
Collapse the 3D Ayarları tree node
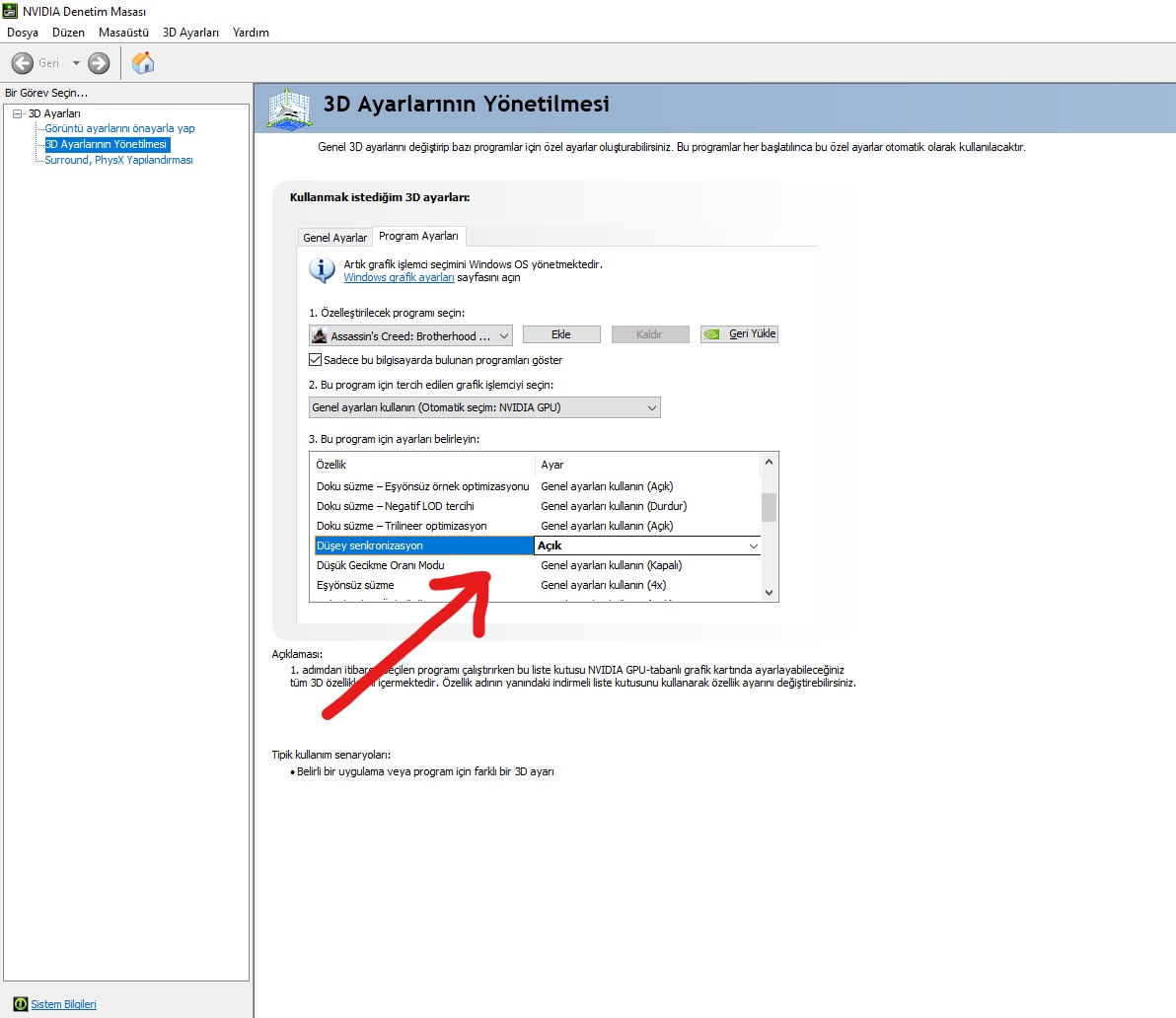click(x=17, y=113)
